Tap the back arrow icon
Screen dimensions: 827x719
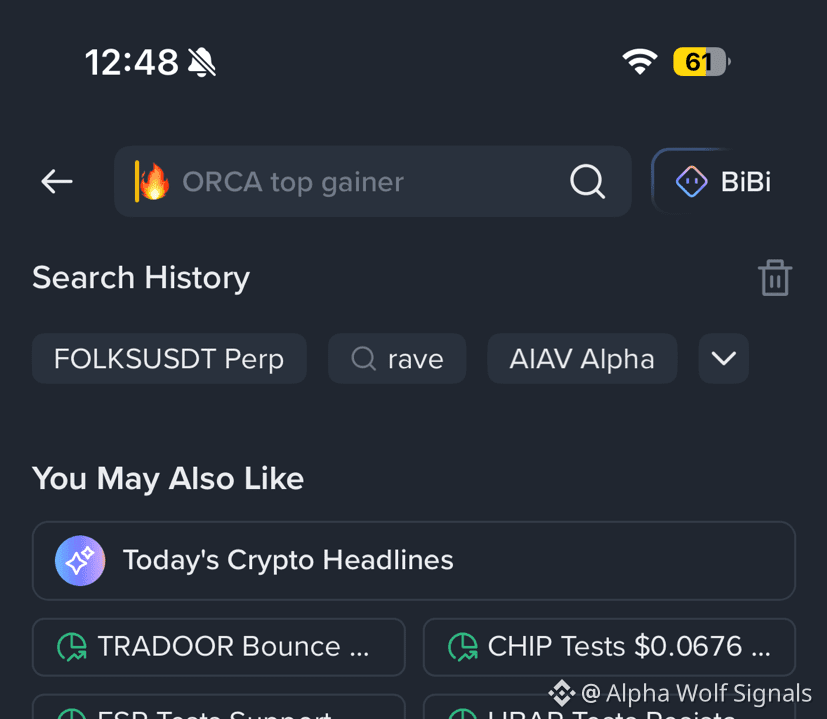(x=57, y=181)
